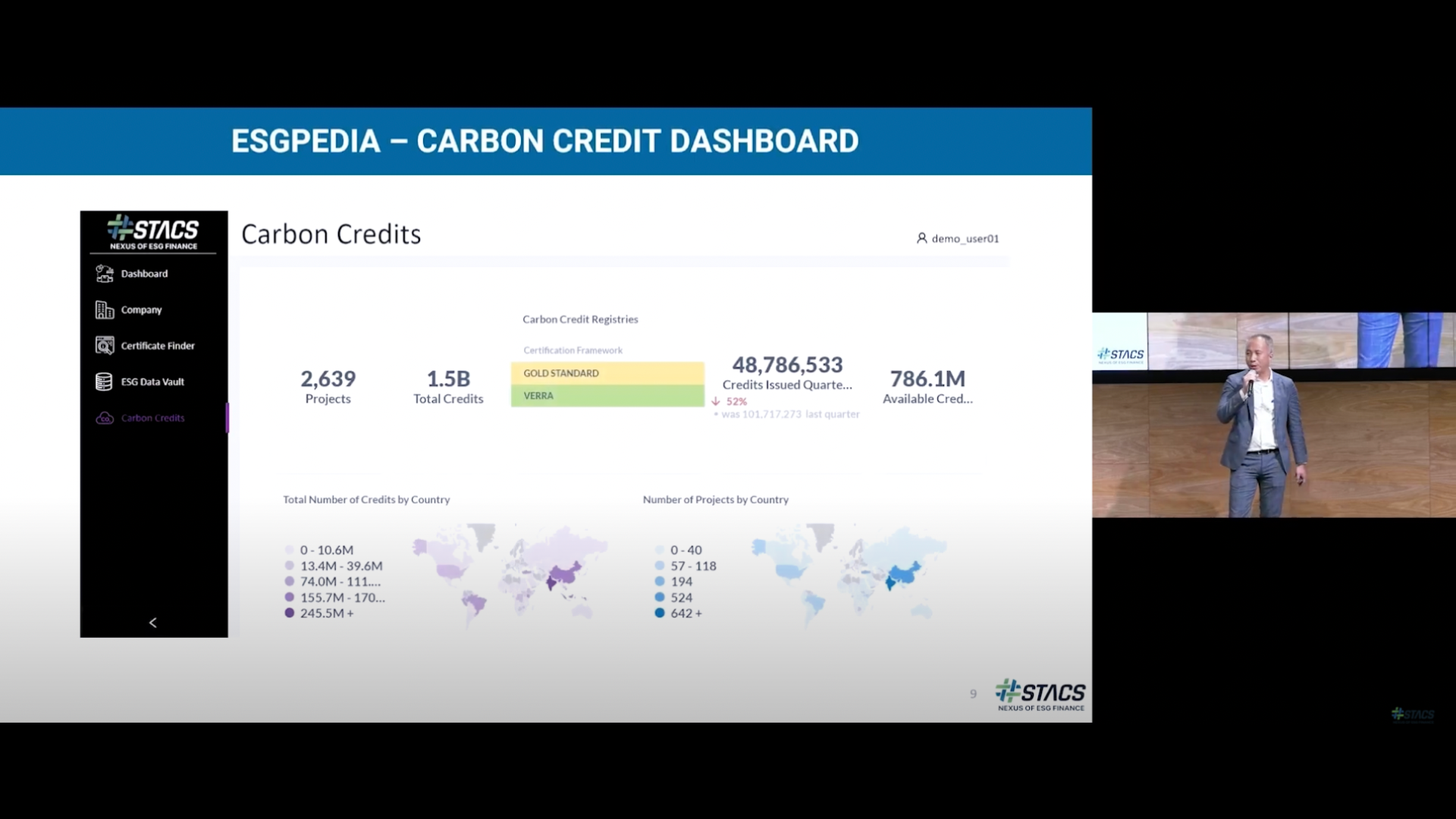Click the 786.1M Available Credits figure
Screen dimensions: 1456x819
[927, 387]
